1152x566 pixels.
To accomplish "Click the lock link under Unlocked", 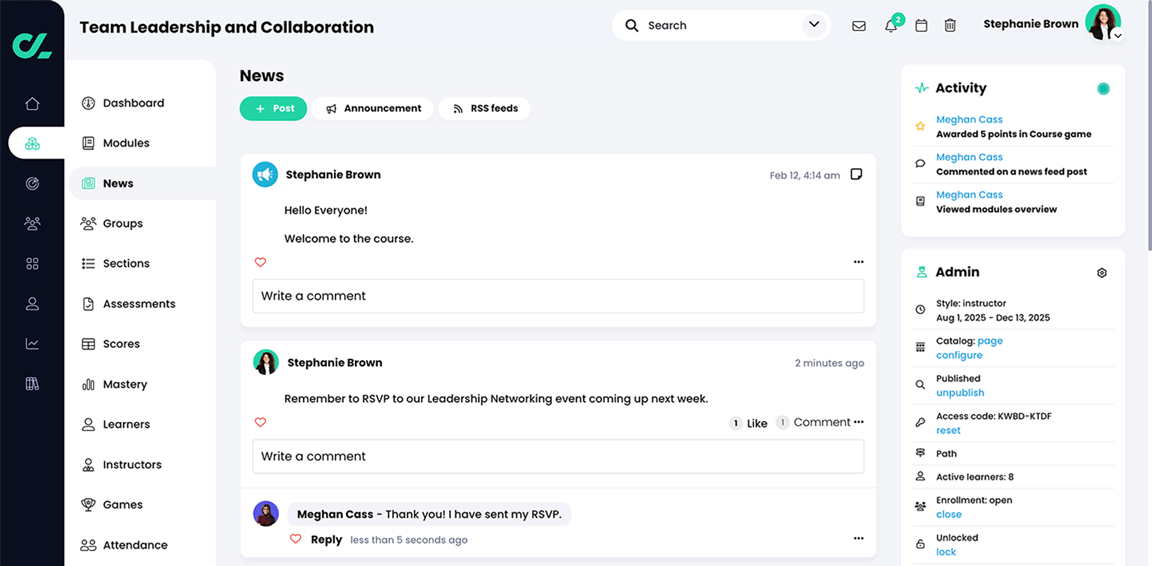I will pyautogui.click(x=946, y=551).
